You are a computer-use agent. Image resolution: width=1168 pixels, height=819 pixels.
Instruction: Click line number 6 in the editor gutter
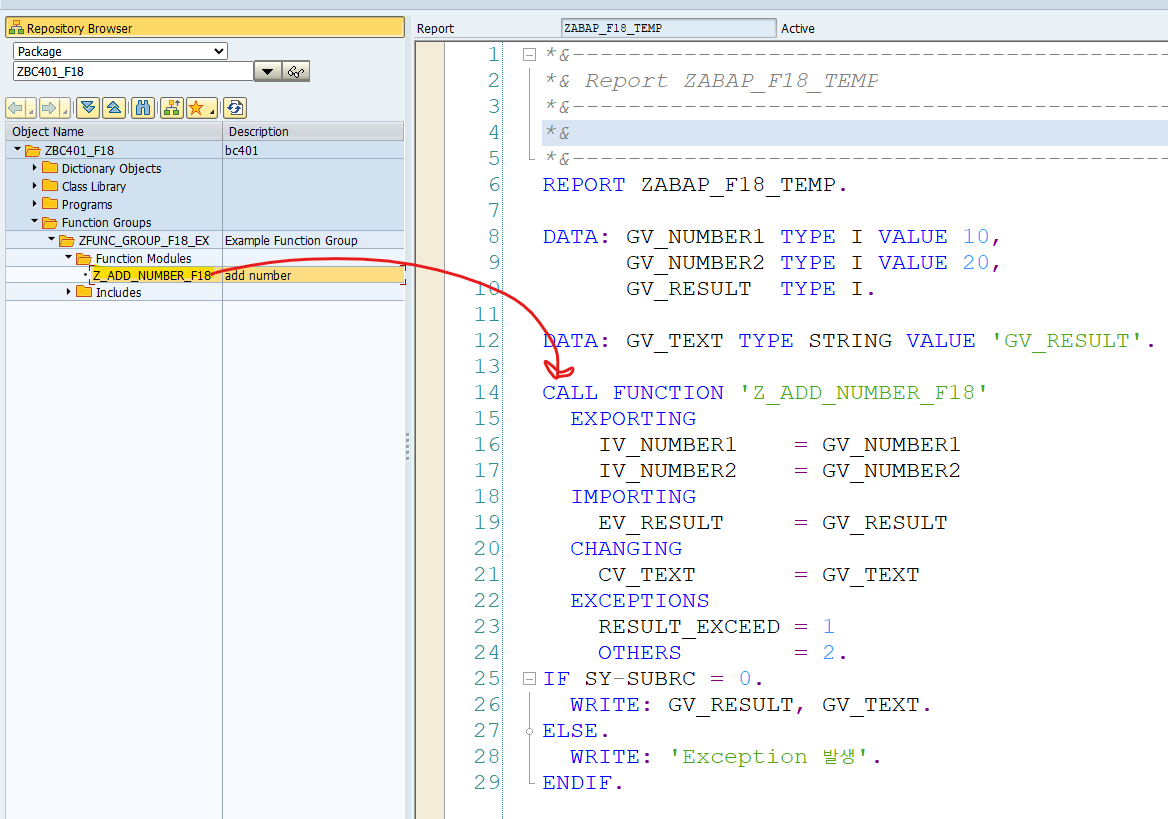tap(494, 184)
